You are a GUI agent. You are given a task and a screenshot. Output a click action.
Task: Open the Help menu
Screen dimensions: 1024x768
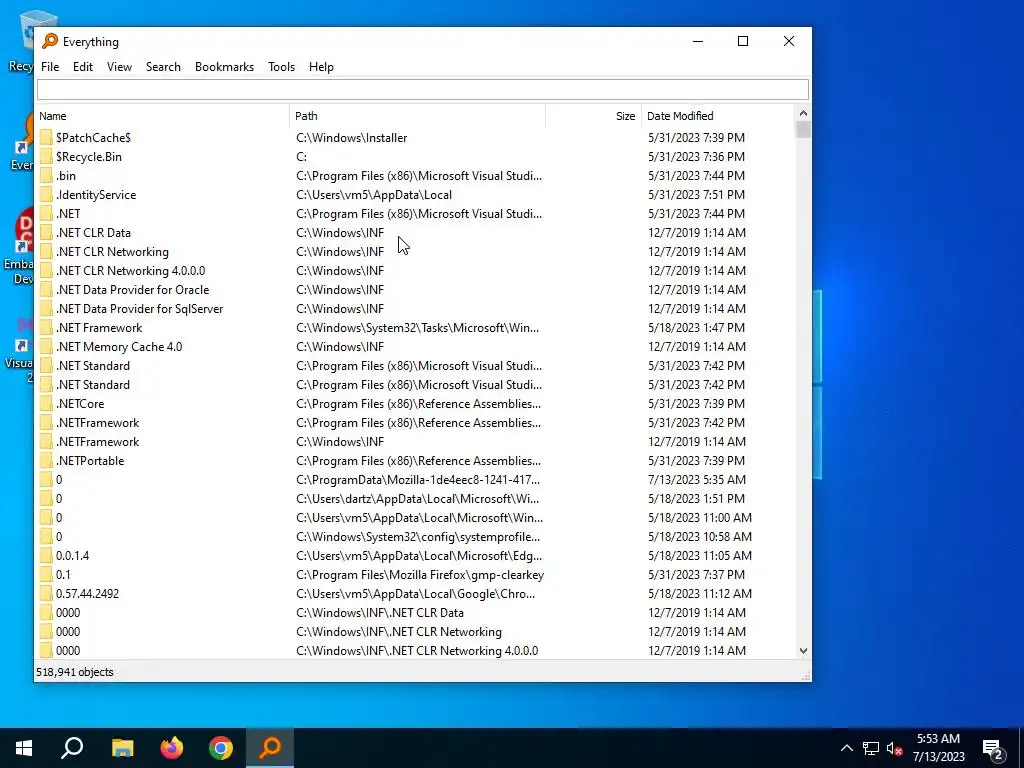(x=321, y=67)
